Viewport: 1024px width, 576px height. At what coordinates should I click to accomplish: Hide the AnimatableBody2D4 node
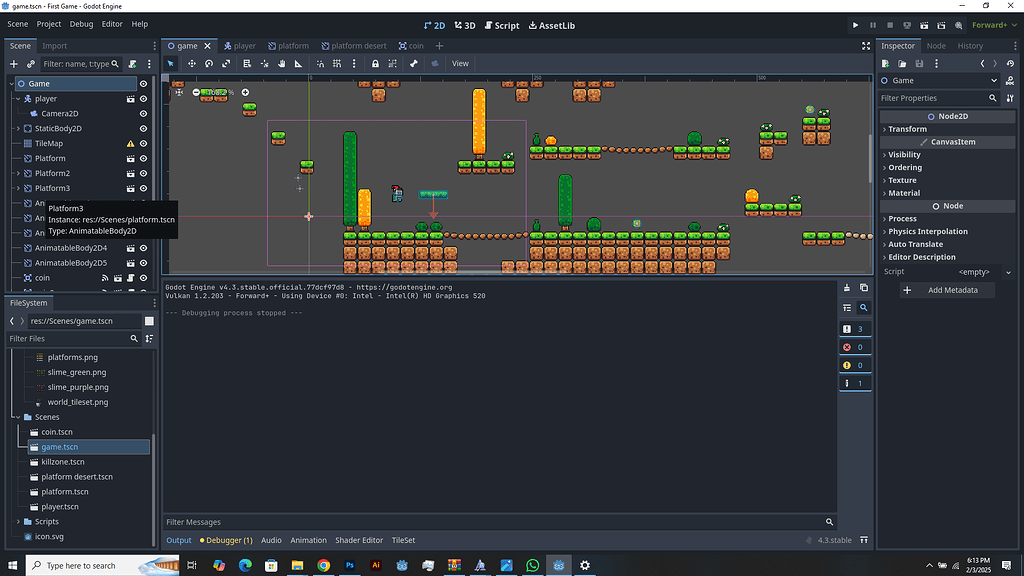(x=144, y=248)
